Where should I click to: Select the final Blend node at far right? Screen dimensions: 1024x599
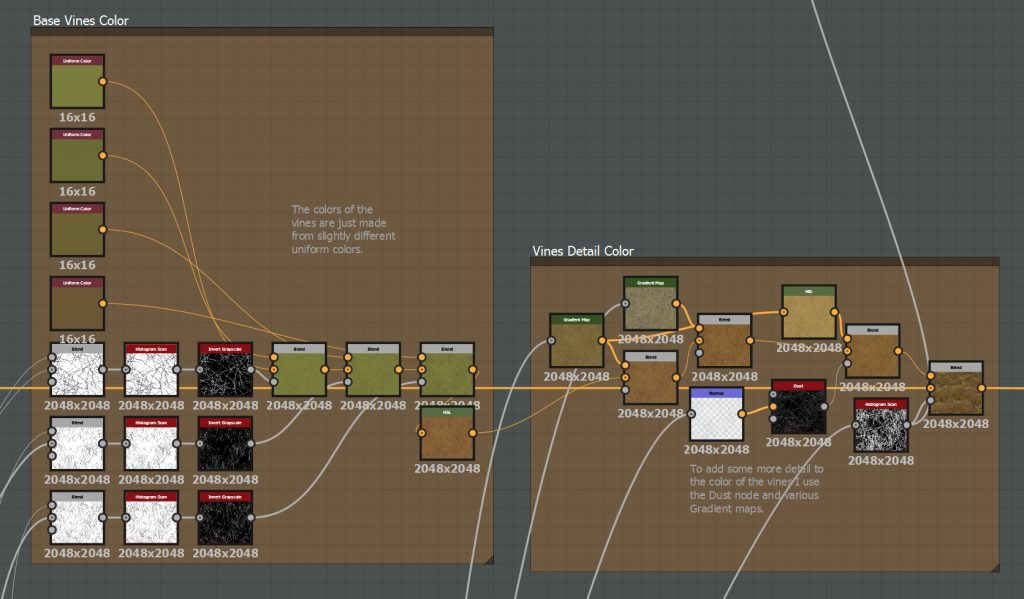tap(955, 388)
